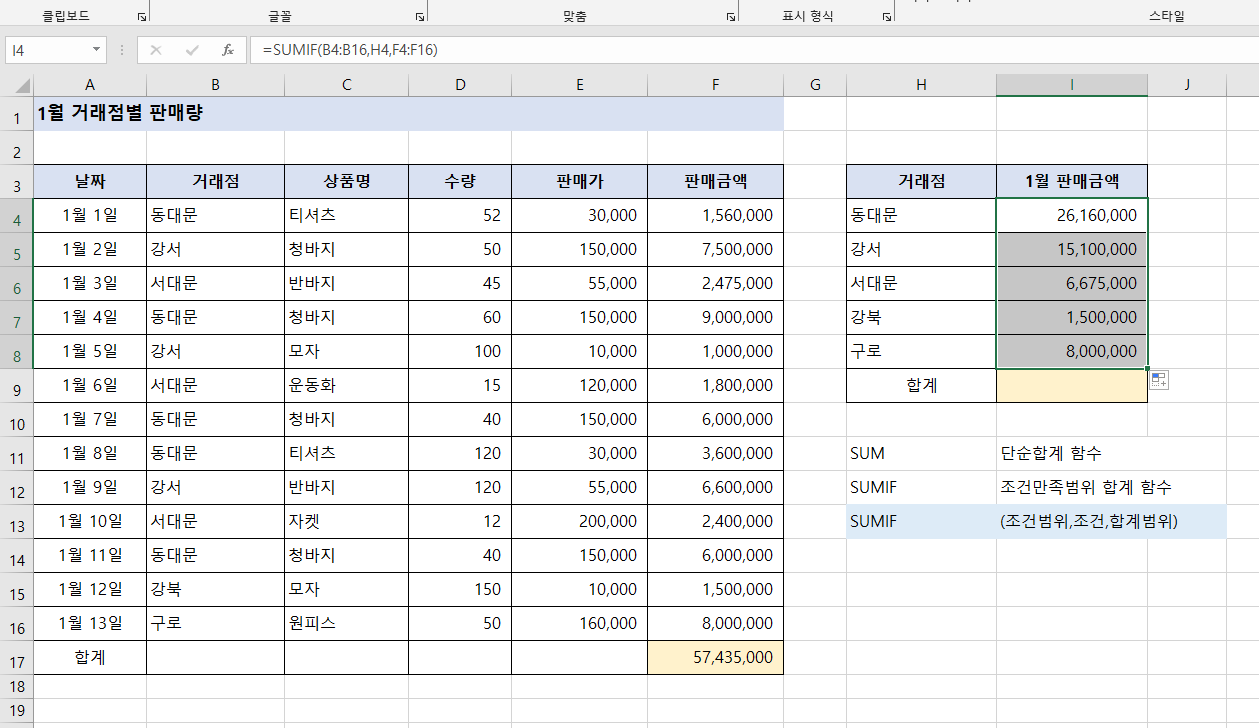Select the 원피스 product cell
Image resolution: width=1259 pixels, height=728 pixels.
(x=346, y=624)
